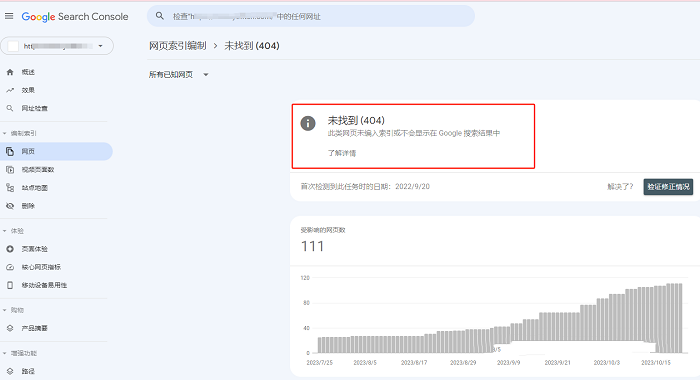Click the 2023/10/15 date on the chart axis
The width and height of the screenshot is (700, 380).
click(x=656, y=363)
